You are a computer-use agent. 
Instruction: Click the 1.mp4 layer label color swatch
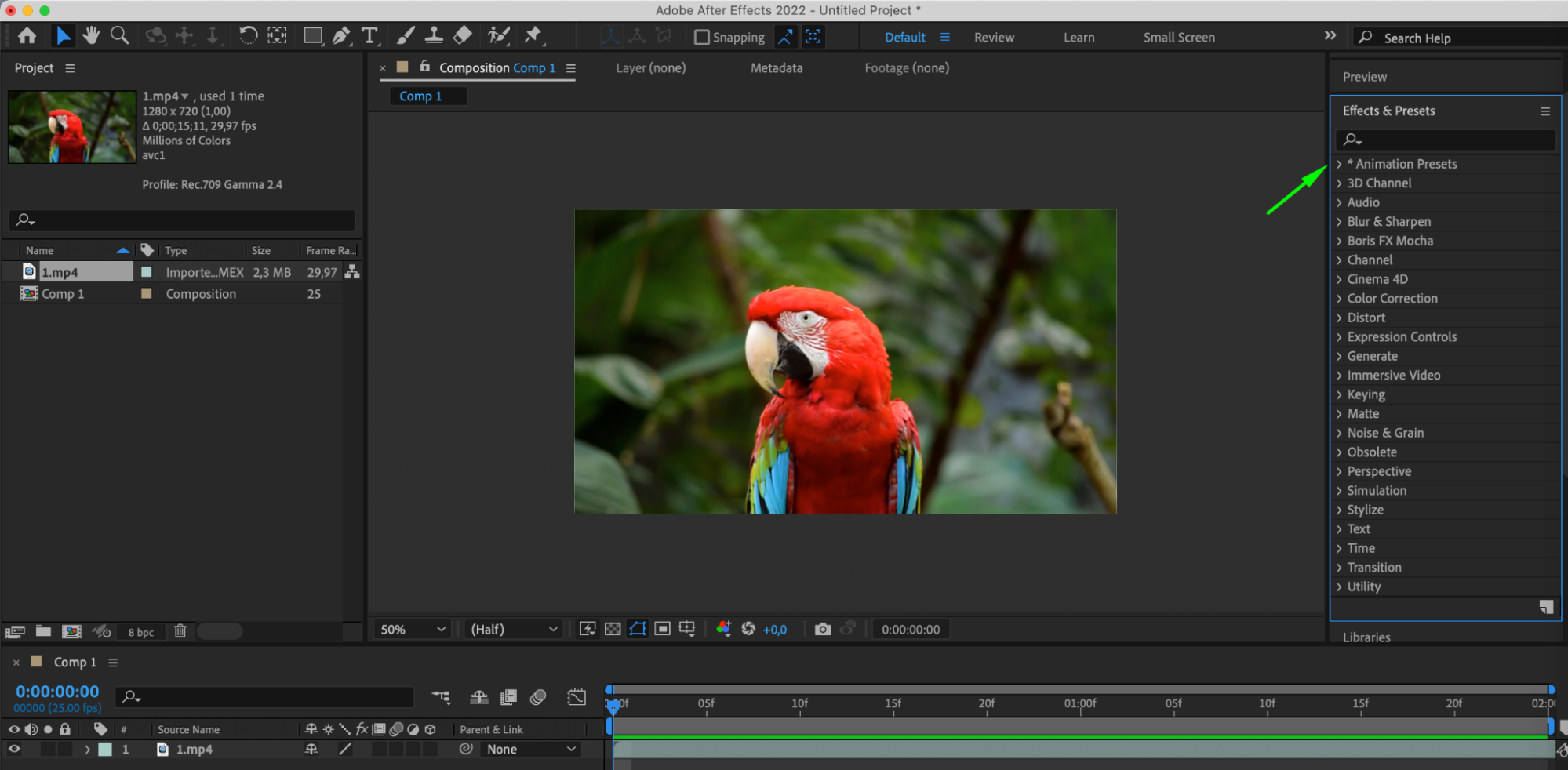tap(105, 749)
